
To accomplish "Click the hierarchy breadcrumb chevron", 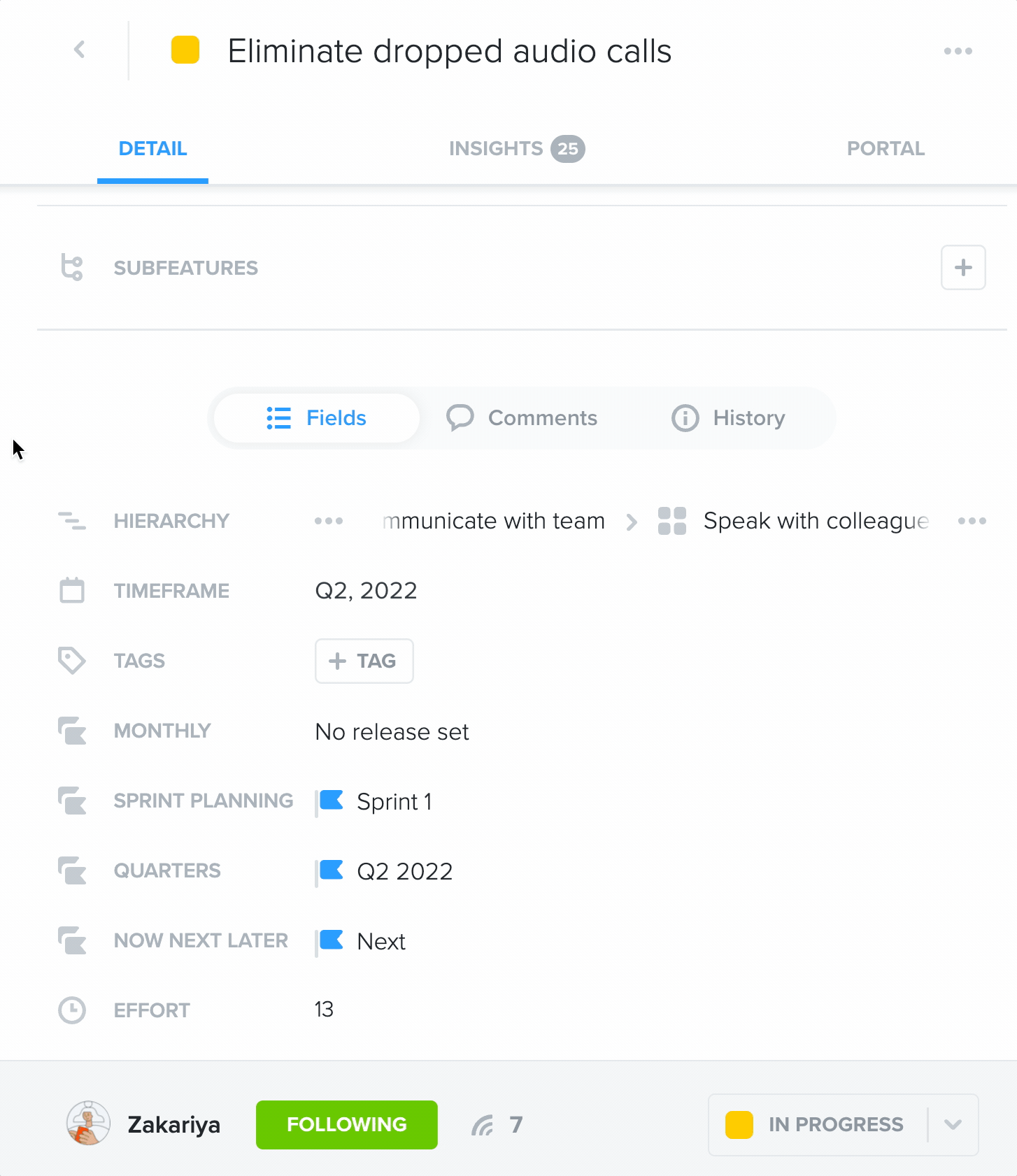I will [632, 522].
